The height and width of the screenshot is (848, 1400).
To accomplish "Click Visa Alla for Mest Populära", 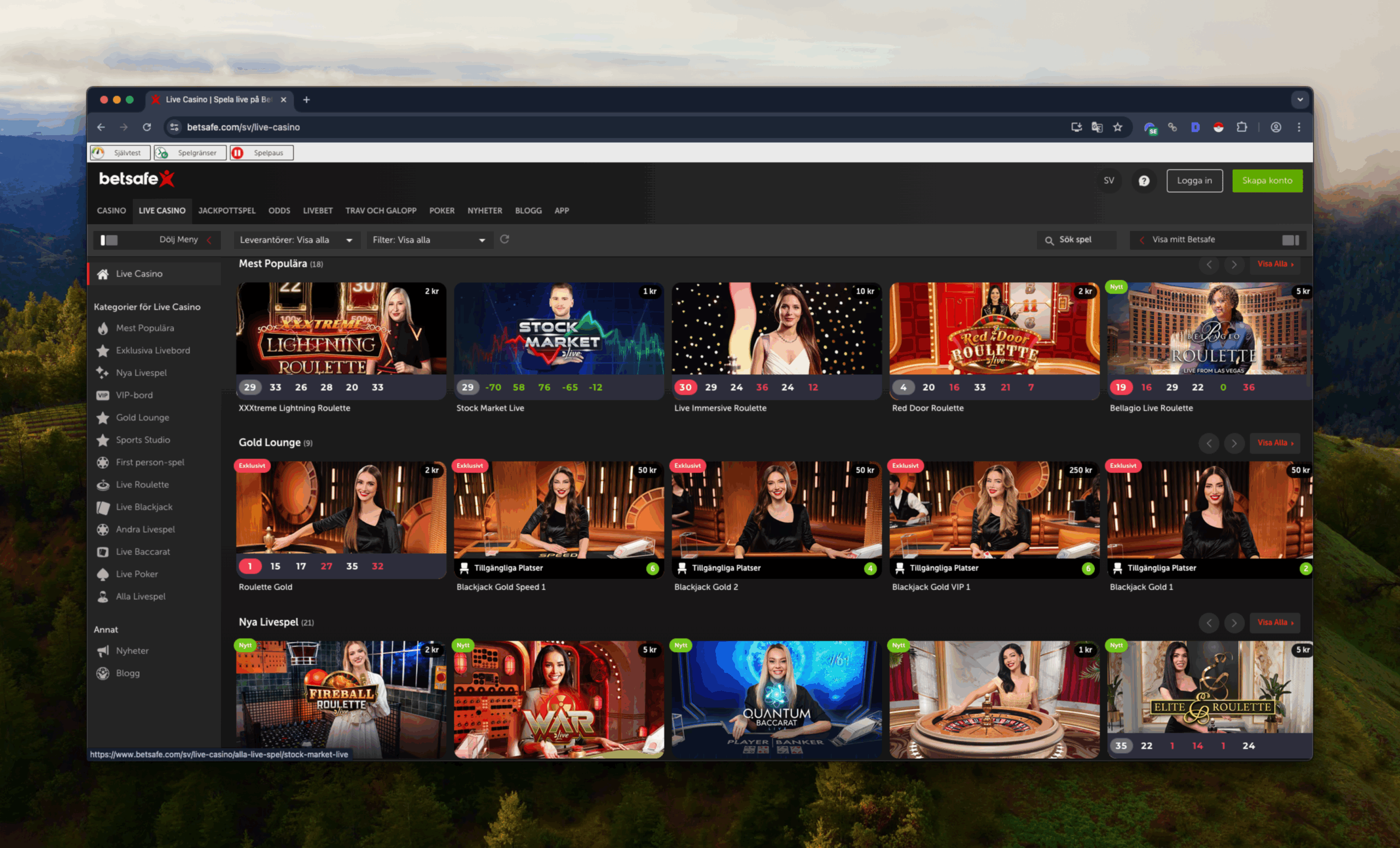I will [1274, 264].
